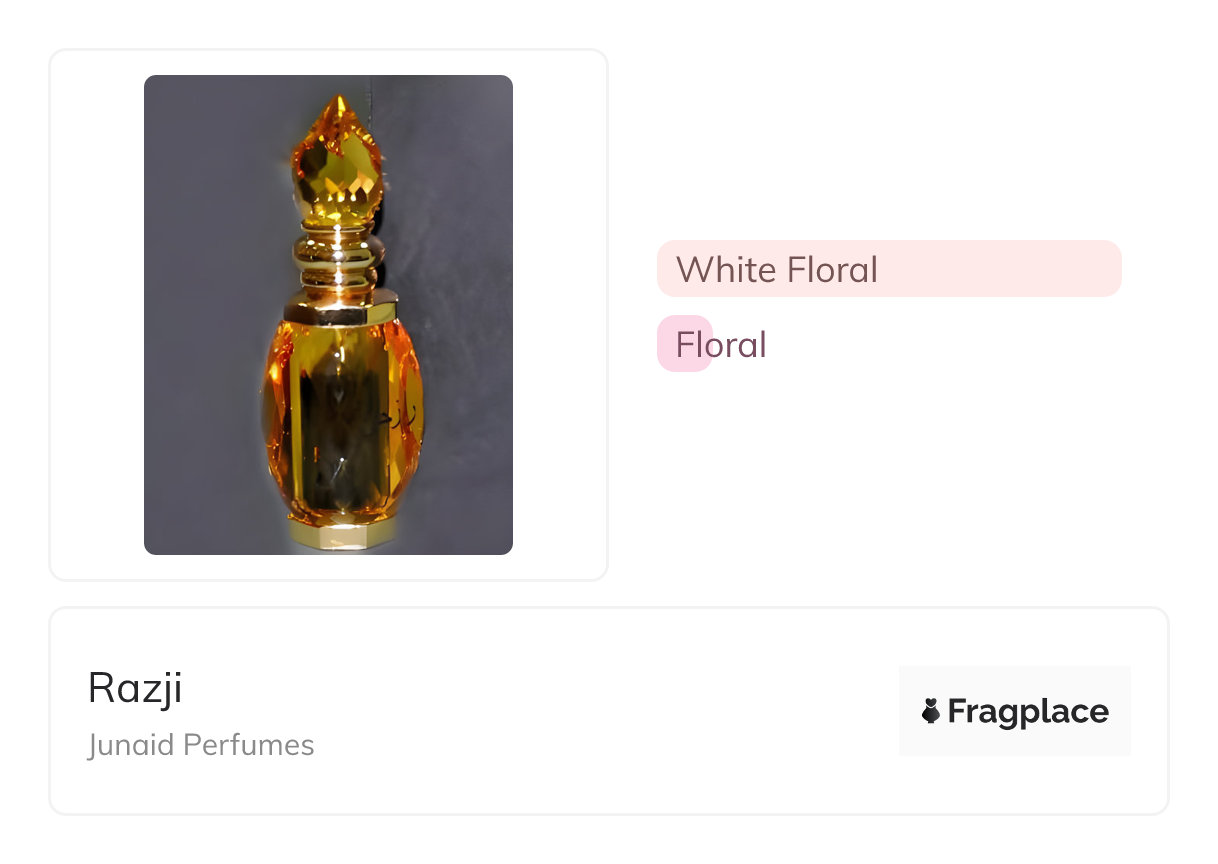The image size is (1218, 864).
Task: Click the White Floral text label
Action: click(x=776, y=269)
